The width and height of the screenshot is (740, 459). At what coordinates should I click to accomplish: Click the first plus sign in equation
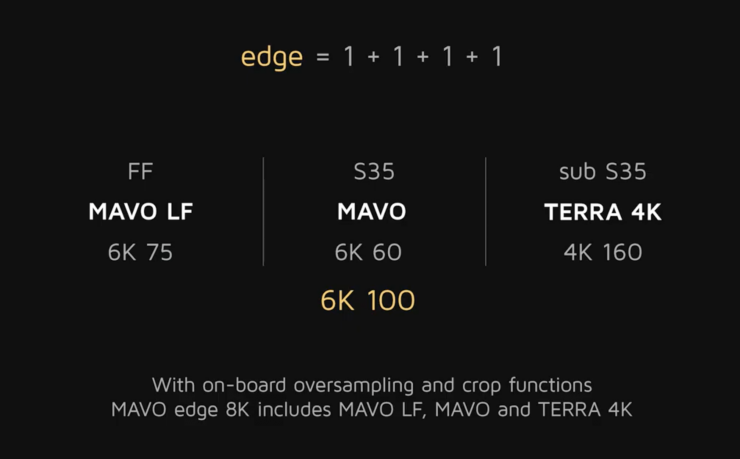373,57
